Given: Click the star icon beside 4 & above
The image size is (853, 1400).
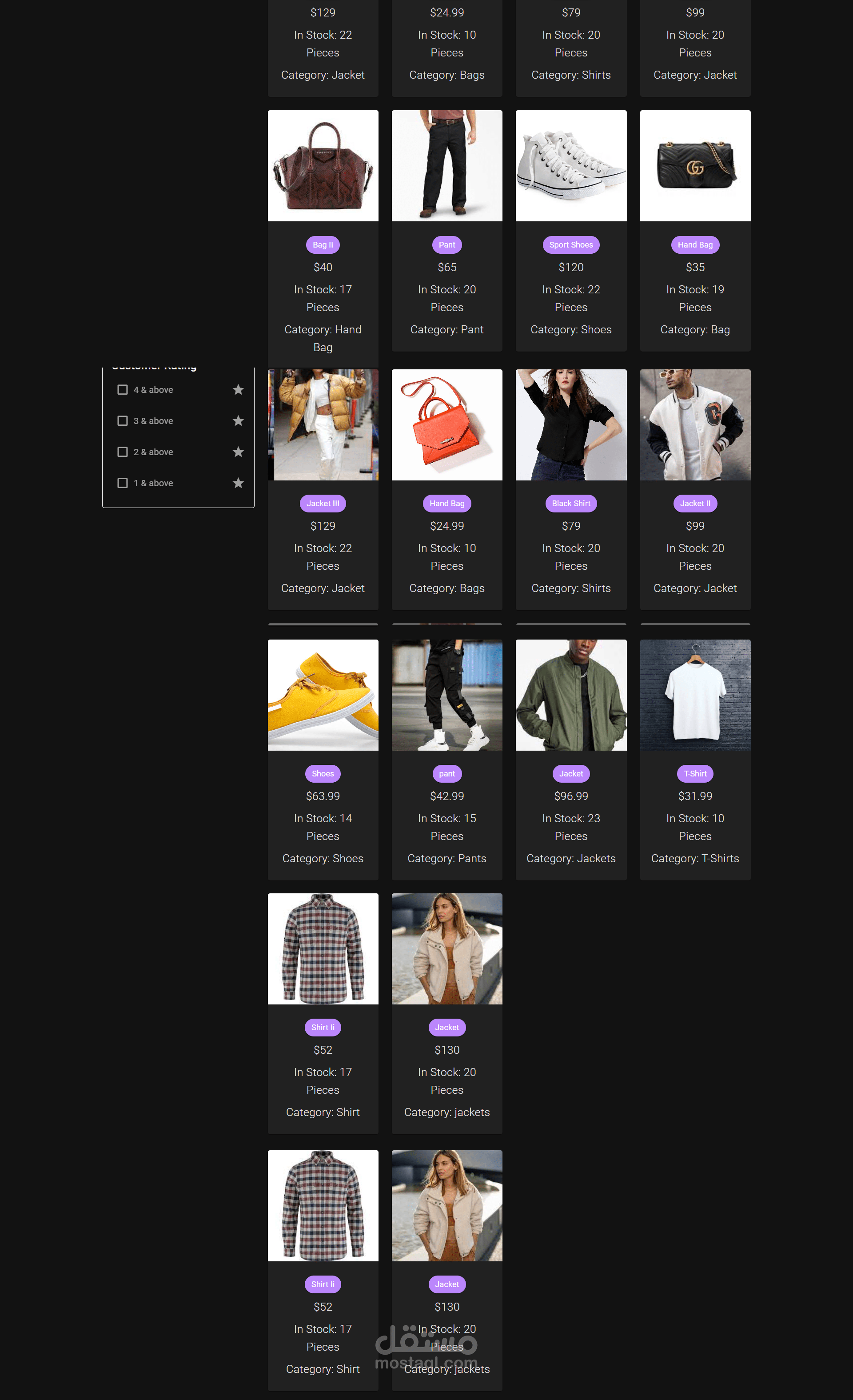Looking at the screenshot, I should coord(239,390).
